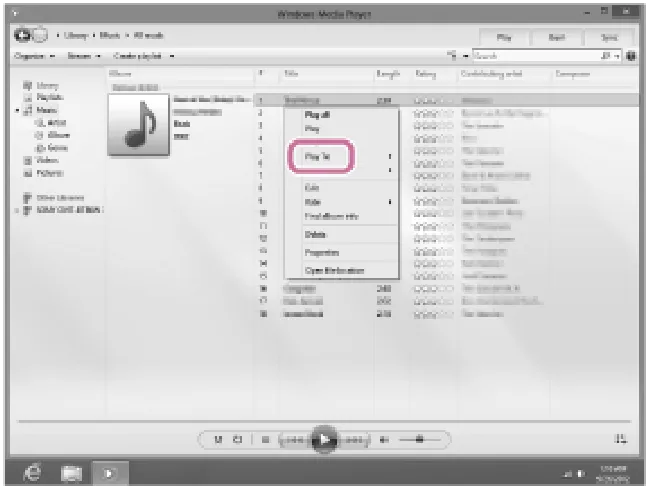This screenshot has width=650, height=490.
Task: Choose Edit from the context menu
Action: pos(312,188)
